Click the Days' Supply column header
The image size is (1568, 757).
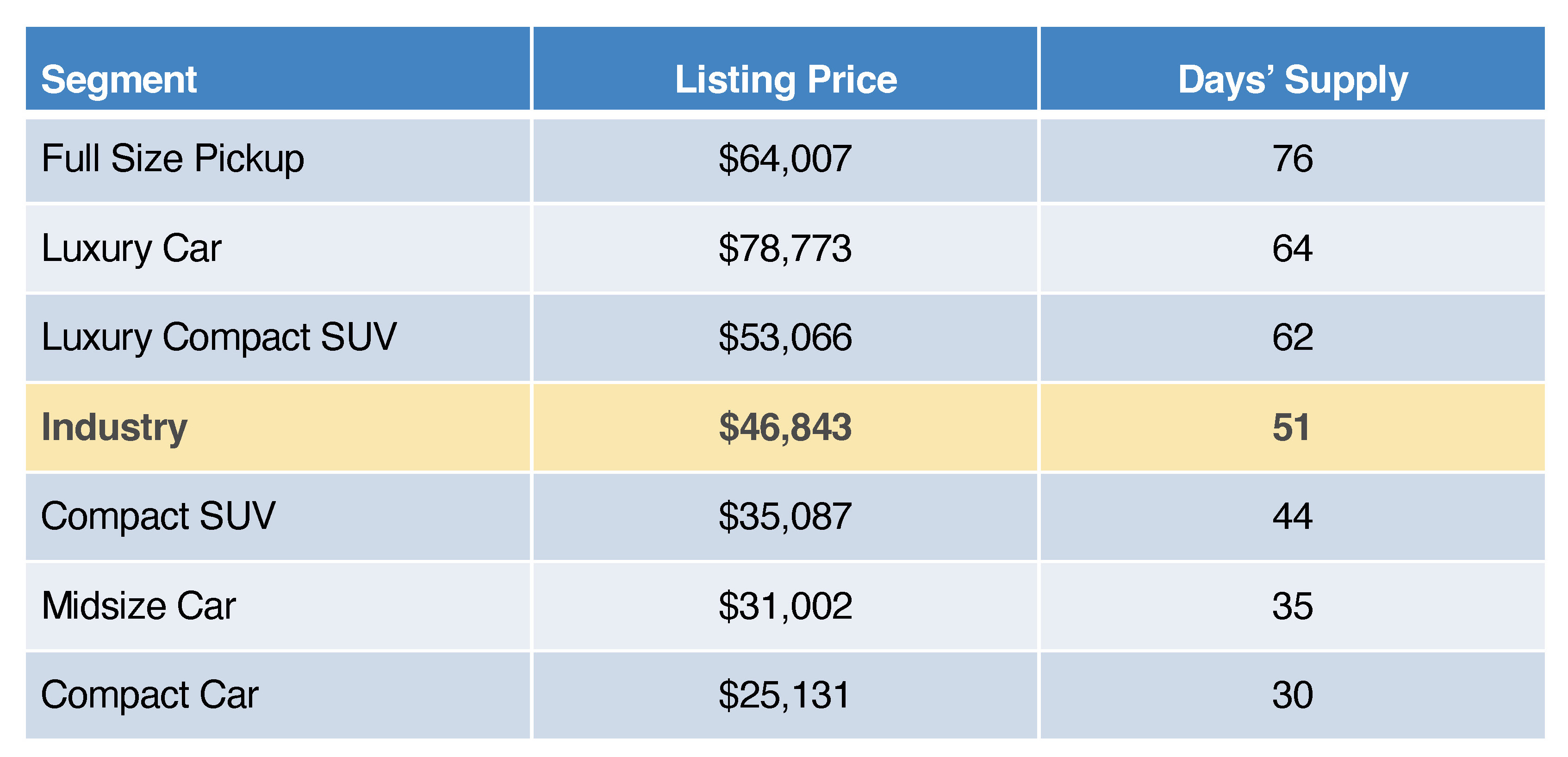click(1292, 80)
